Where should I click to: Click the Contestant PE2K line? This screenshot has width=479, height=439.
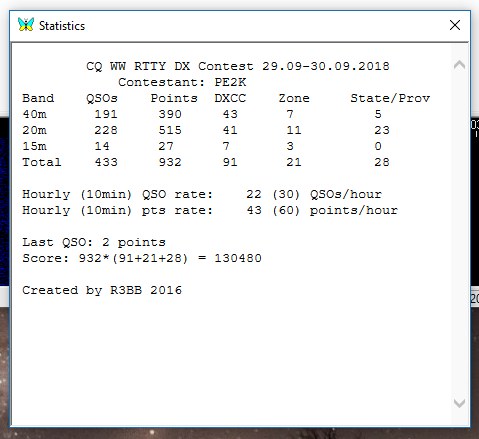click(182, 82)
